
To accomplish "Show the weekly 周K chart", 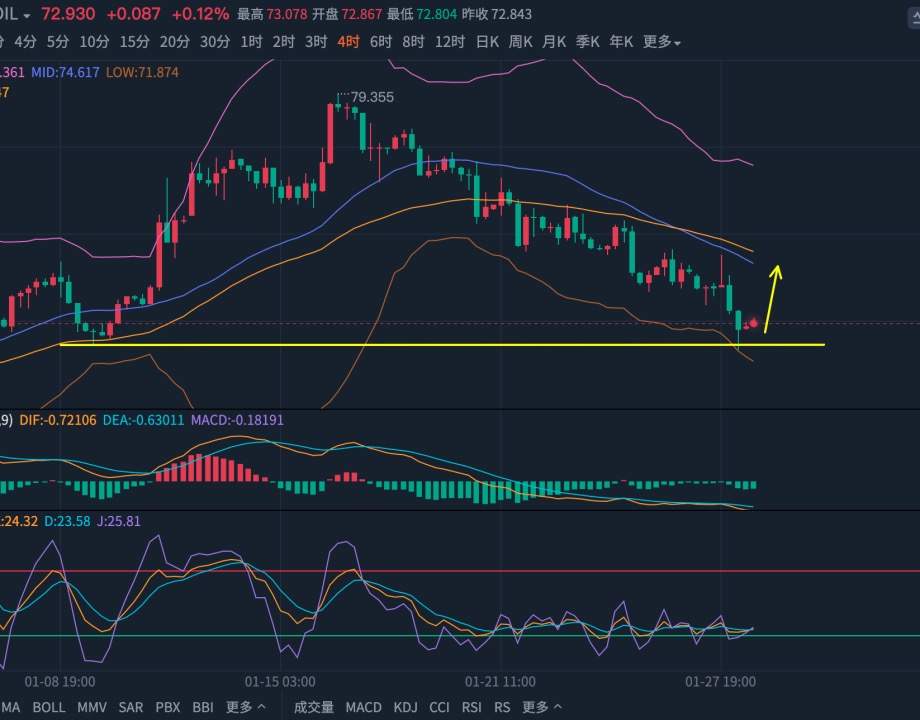I will pos(520,42).
